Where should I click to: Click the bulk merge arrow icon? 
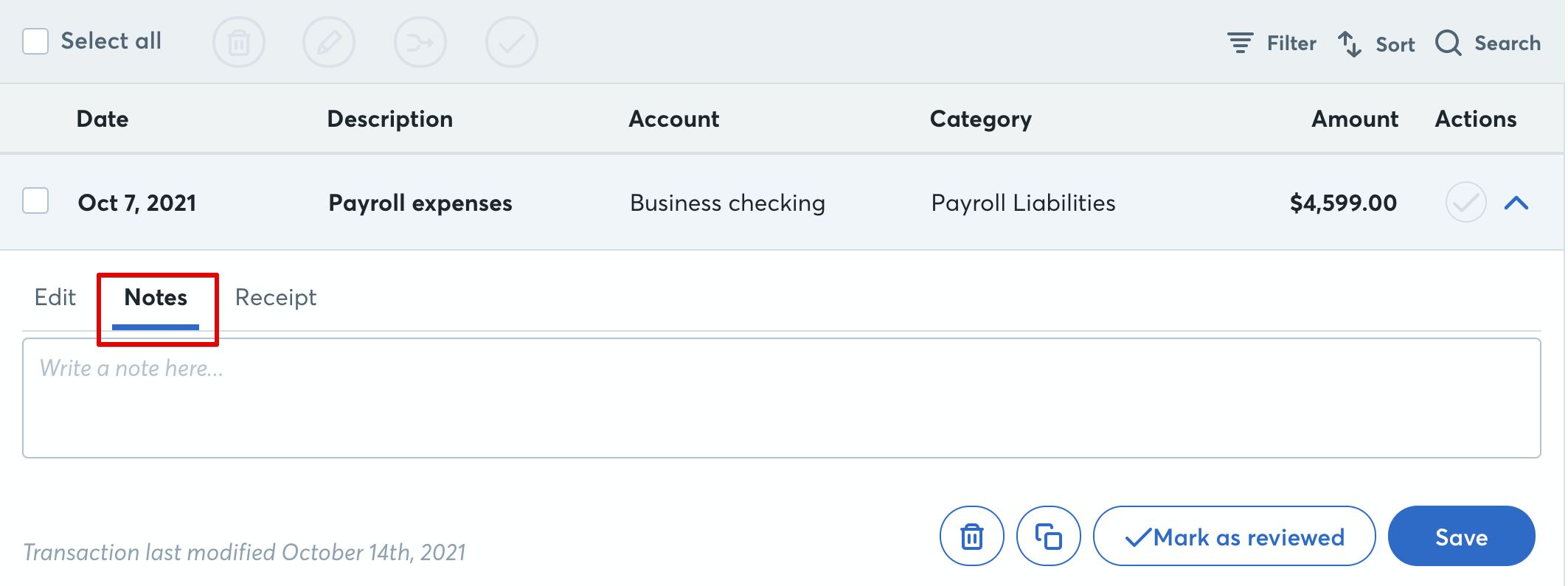coord(420,42)
